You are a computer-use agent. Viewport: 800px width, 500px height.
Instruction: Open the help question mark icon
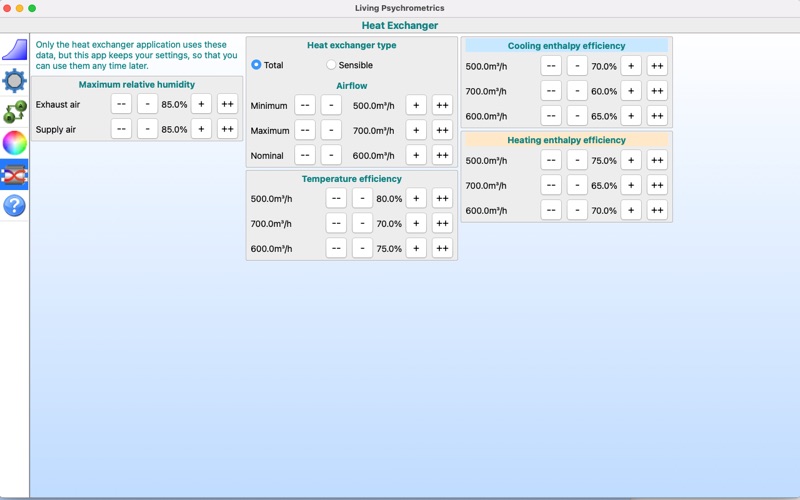(14, 206)
